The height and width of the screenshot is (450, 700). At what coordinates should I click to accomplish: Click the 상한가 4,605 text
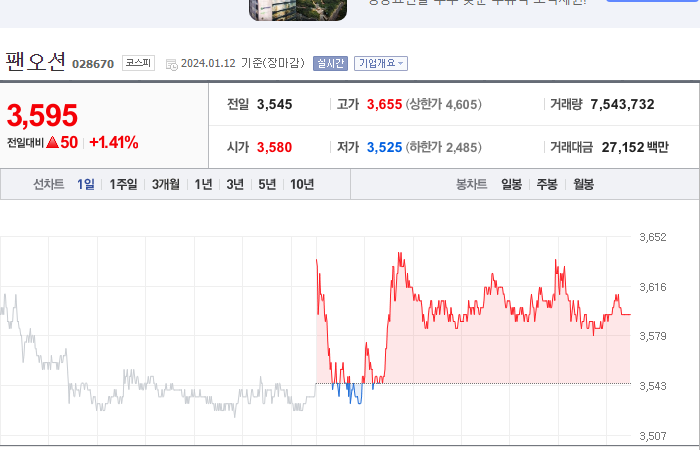click(444, 104)
